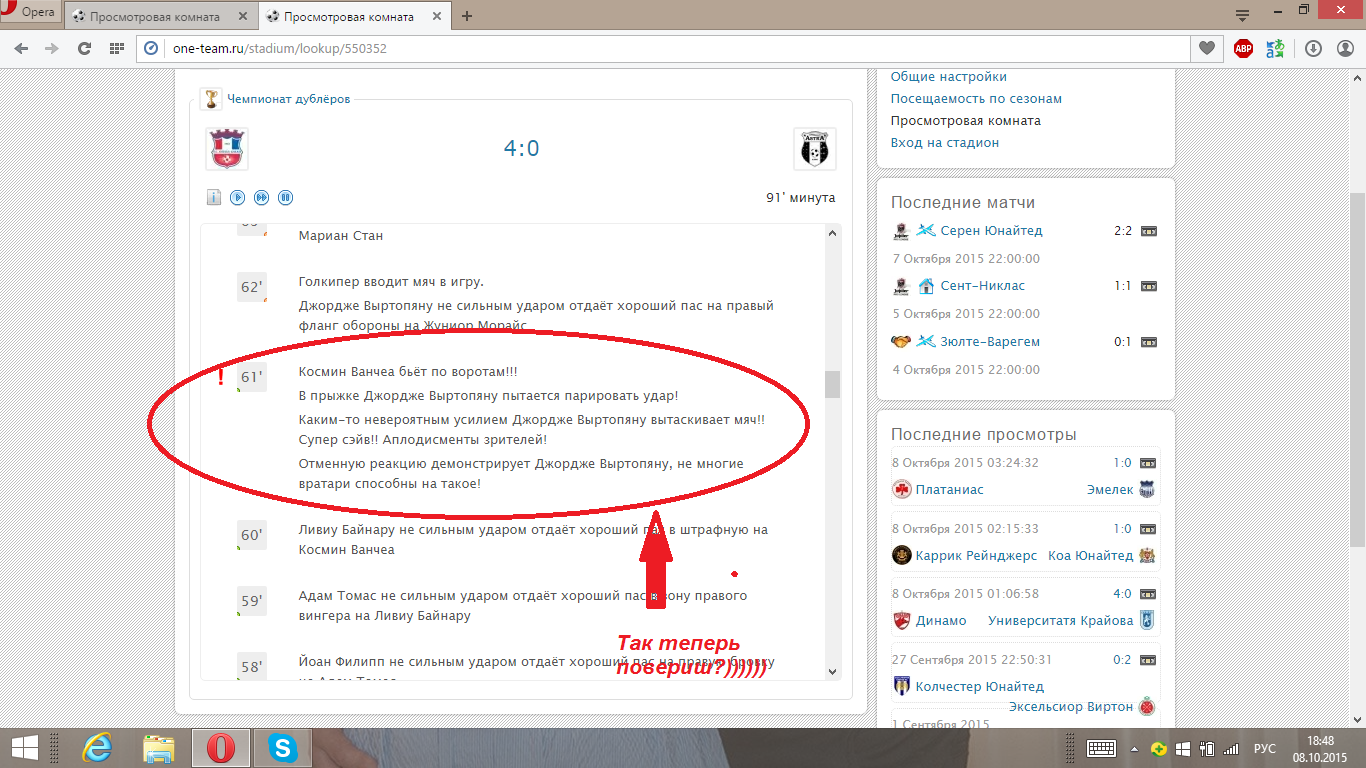Select the 61' minute marker
This screenshot has width=1366, height=768.
click(252, 377)
